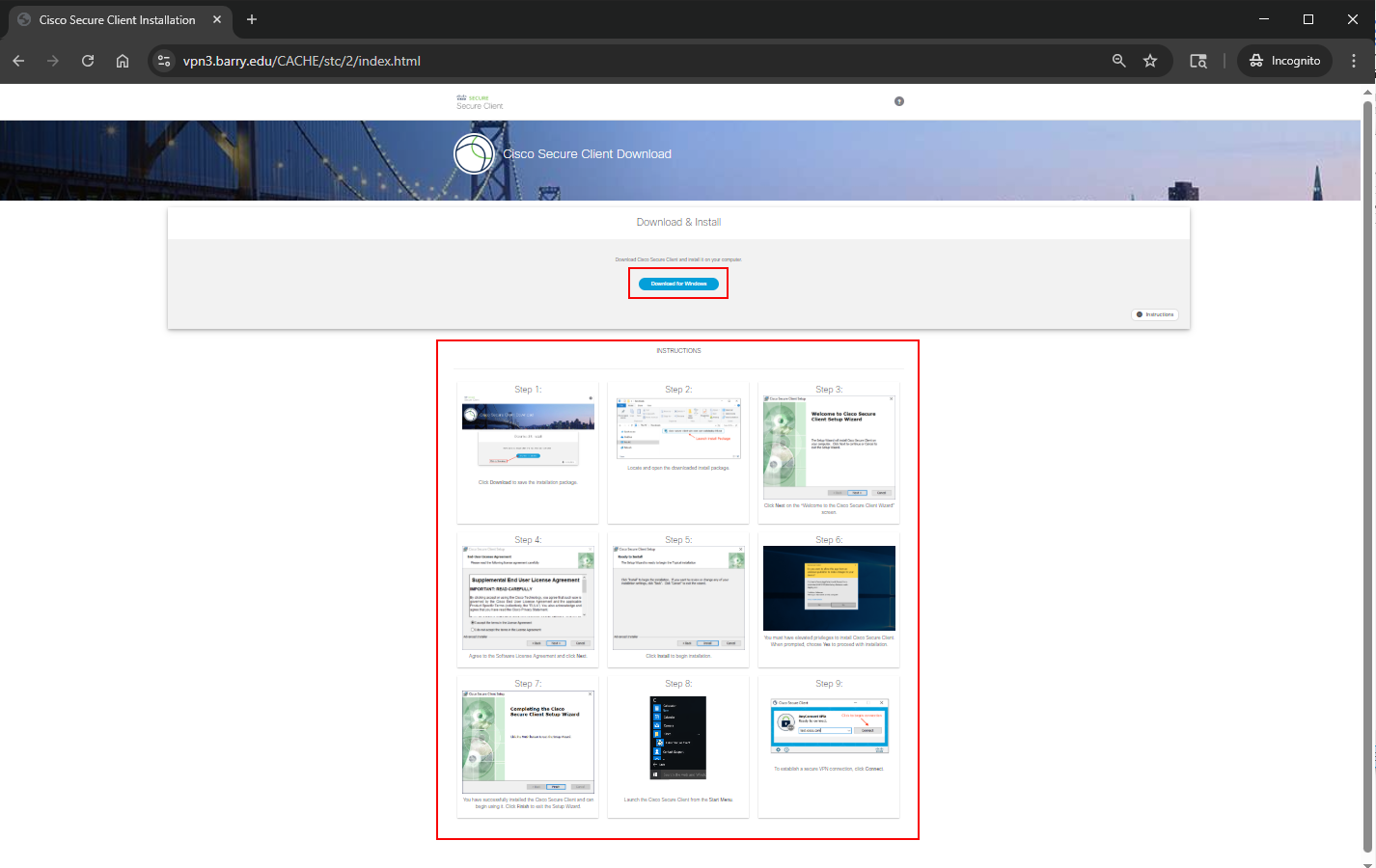Open the Home page icon
1376x868 pixels.
(x=123, y=61)
